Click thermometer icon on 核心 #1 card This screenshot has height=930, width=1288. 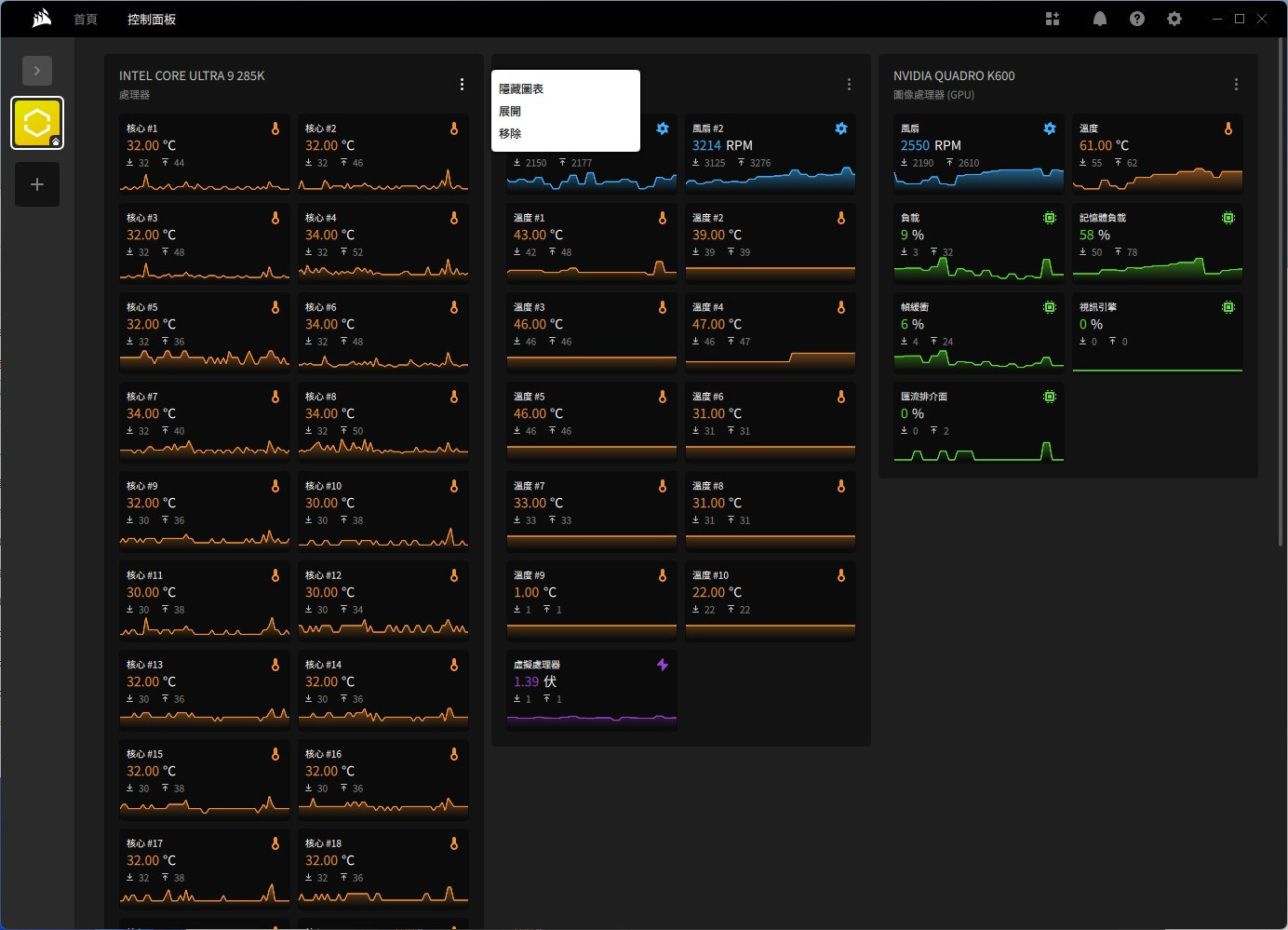[x=275, y=128]
